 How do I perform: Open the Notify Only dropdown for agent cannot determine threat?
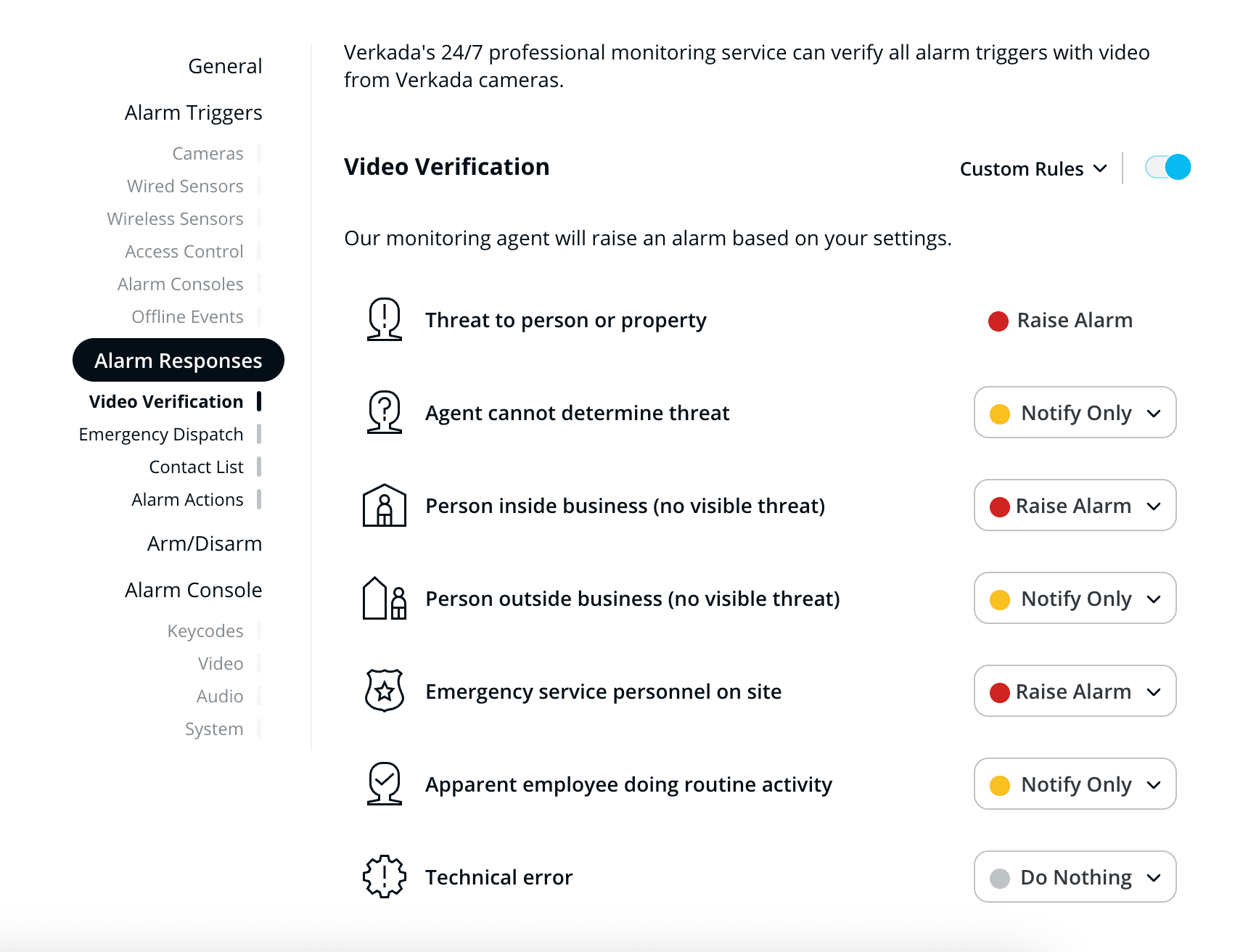tap(1075, 413)
